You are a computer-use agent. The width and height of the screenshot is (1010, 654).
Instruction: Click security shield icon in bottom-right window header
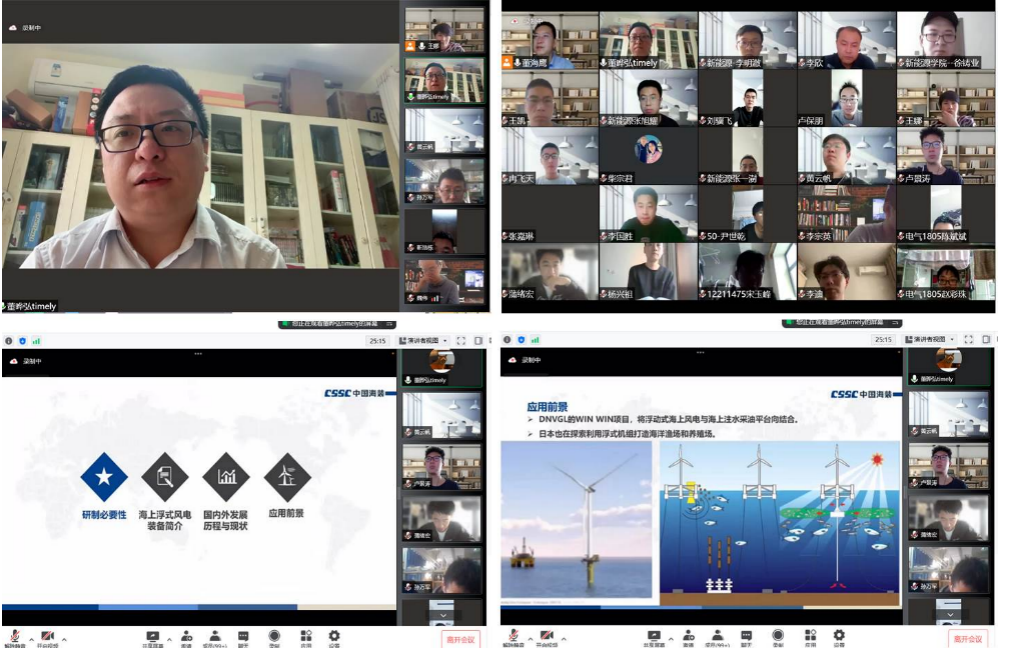521,340
